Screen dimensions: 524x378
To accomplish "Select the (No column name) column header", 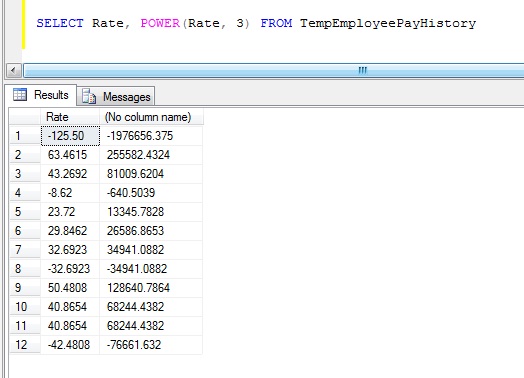I will point(151,117).
